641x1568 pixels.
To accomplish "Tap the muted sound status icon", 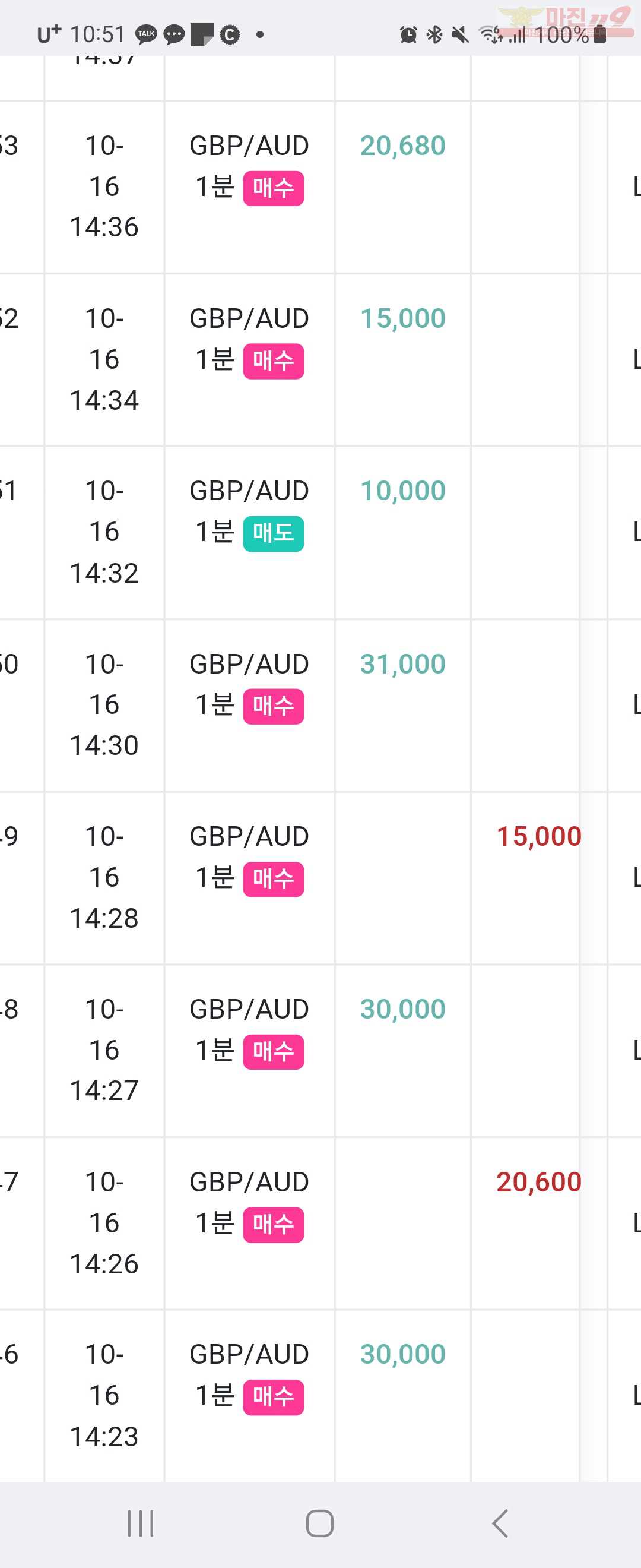I will [x=461, y=34].
